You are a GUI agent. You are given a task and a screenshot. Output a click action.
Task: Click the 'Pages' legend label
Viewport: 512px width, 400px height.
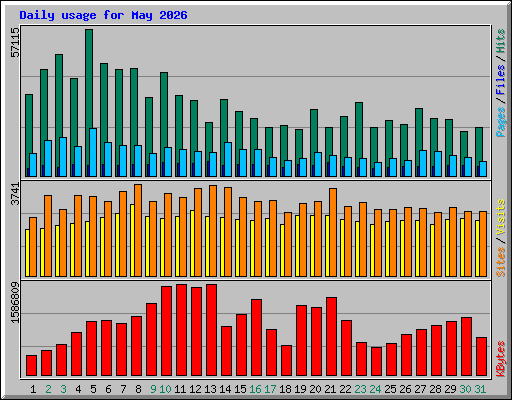[x=500, y=122]
